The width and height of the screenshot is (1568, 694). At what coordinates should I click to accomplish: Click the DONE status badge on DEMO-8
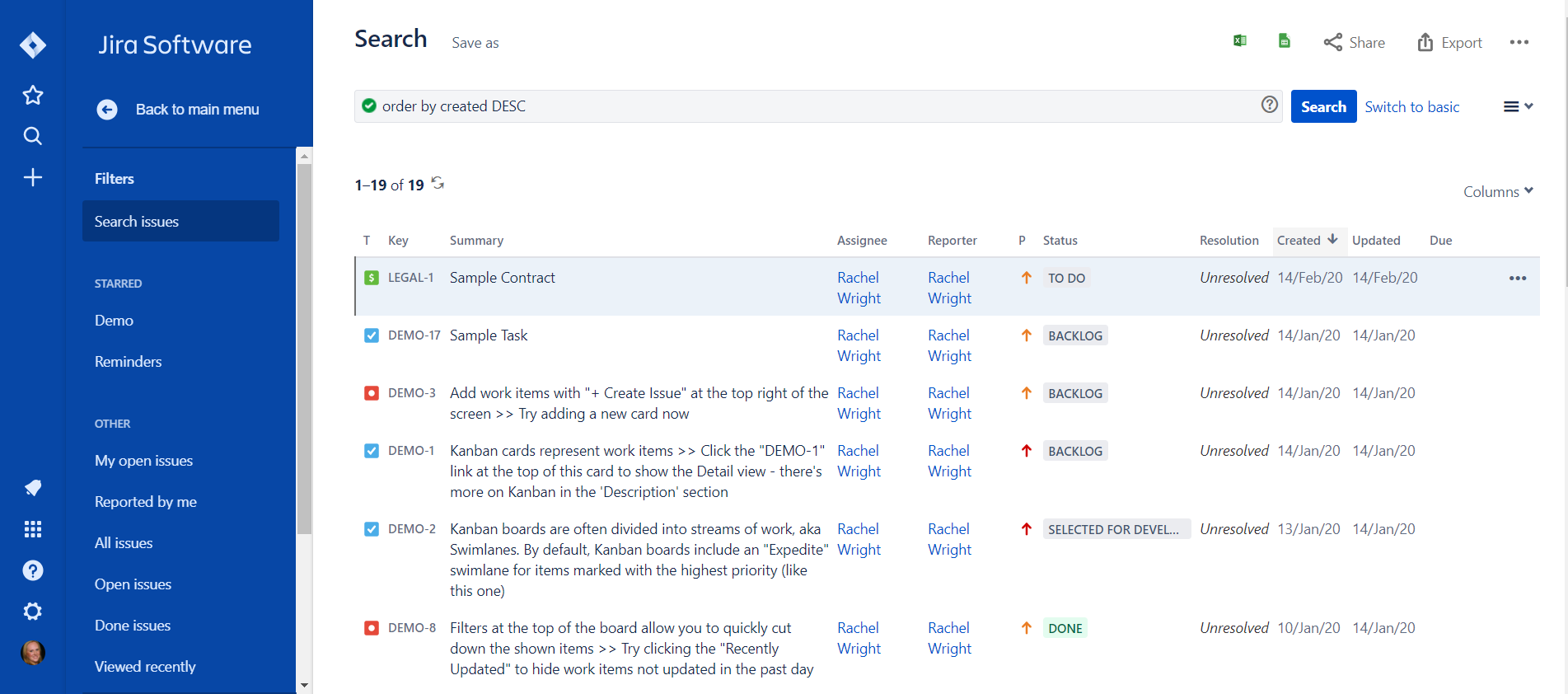(x=1065, y=628)
